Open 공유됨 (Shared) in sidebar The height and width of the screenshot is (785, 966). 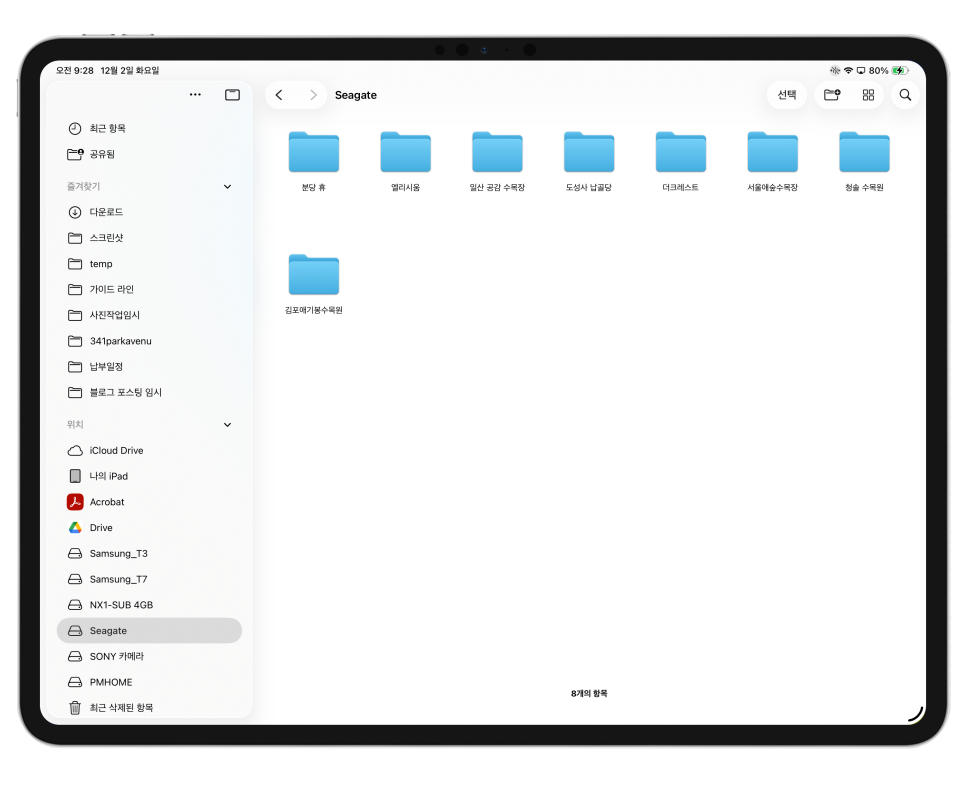(149, 154)
